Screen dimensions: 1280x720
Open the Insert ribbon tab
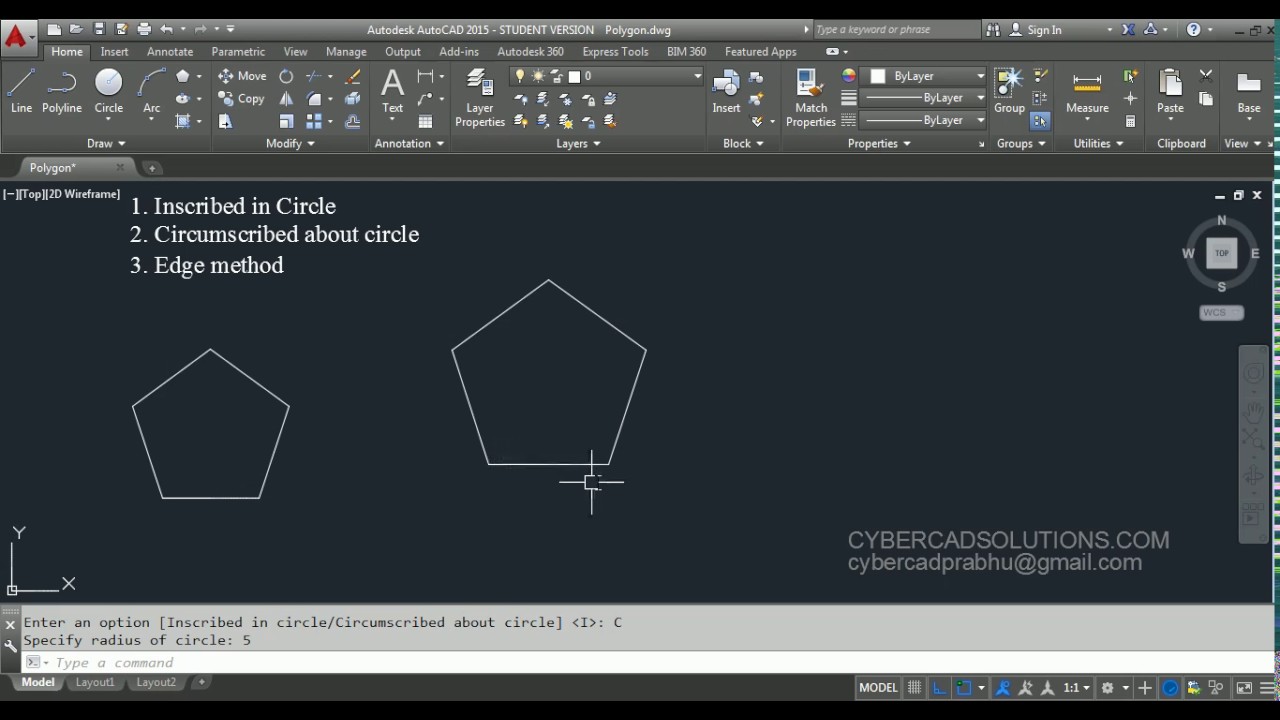(114, 52)
